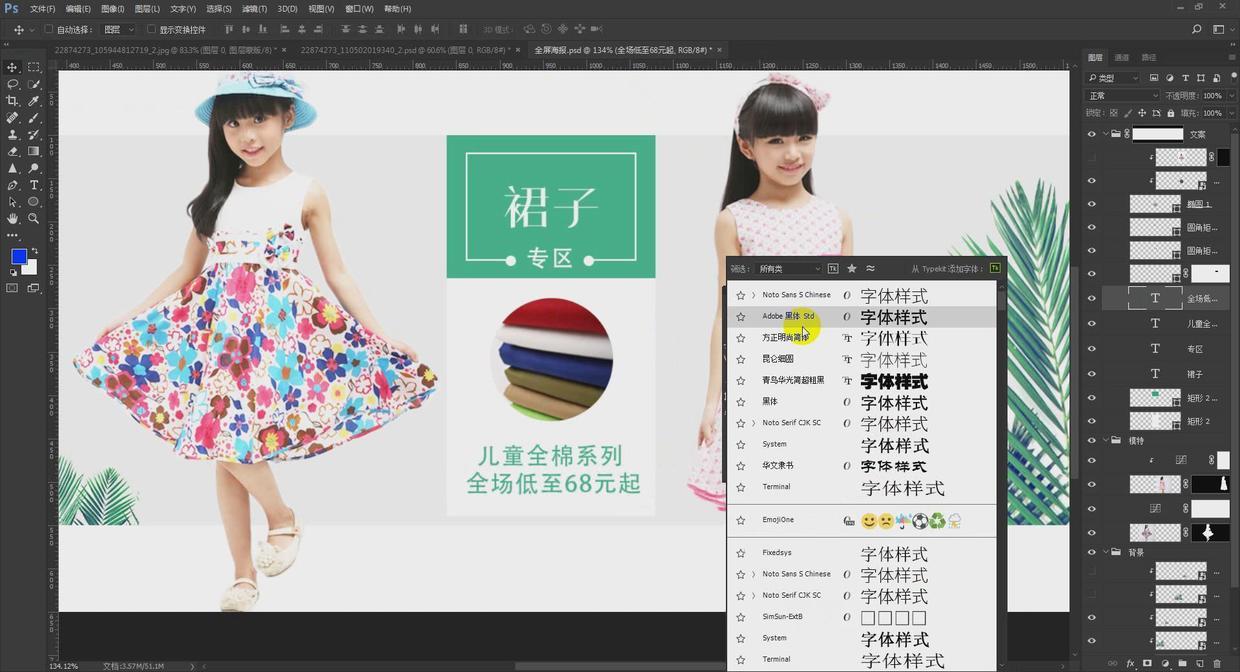Expand the Noto Serif CJK SC family

[x=753, y=423]
